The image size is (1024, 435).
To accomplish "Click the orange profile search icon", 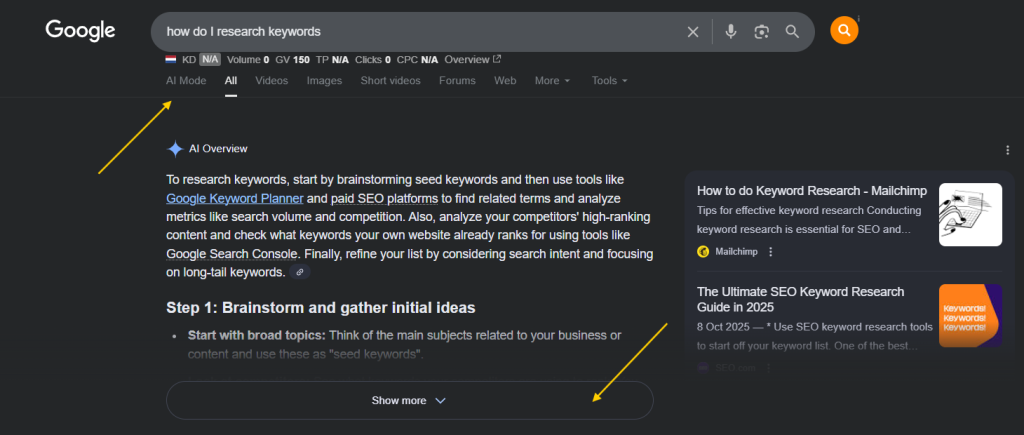I will point(844,31).
